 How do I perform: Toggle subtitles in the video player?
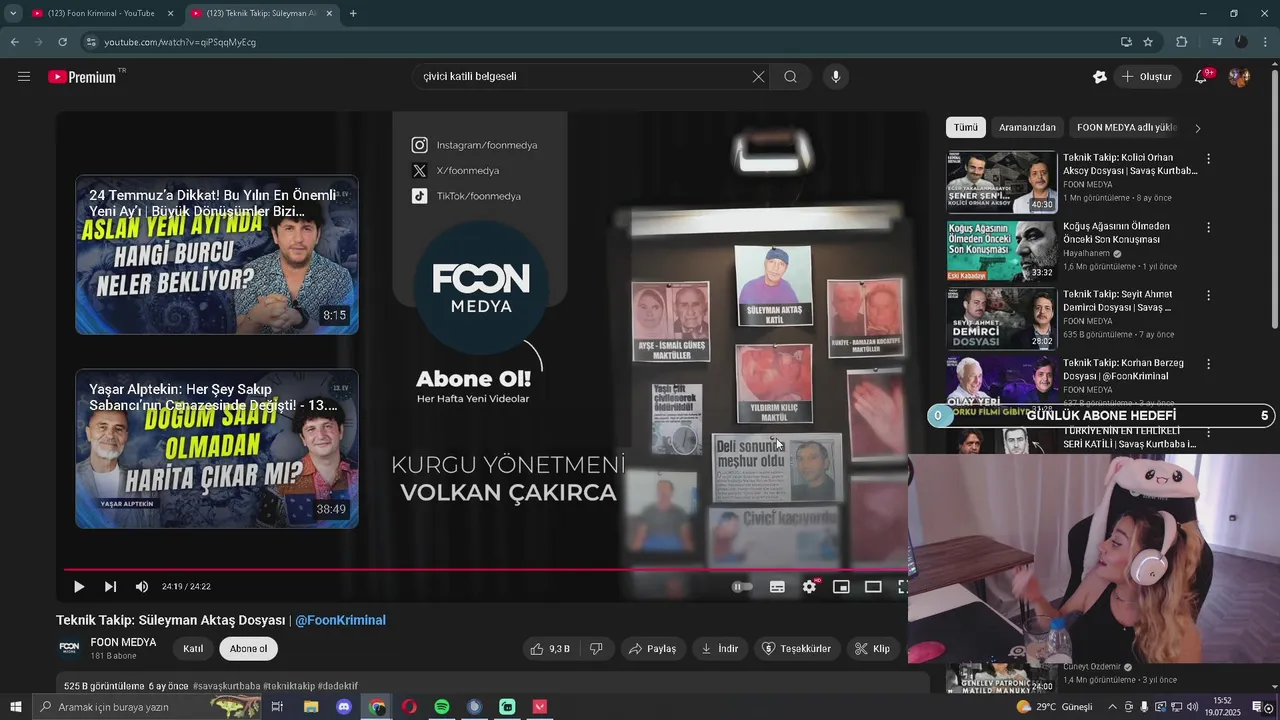coord(777,587)
